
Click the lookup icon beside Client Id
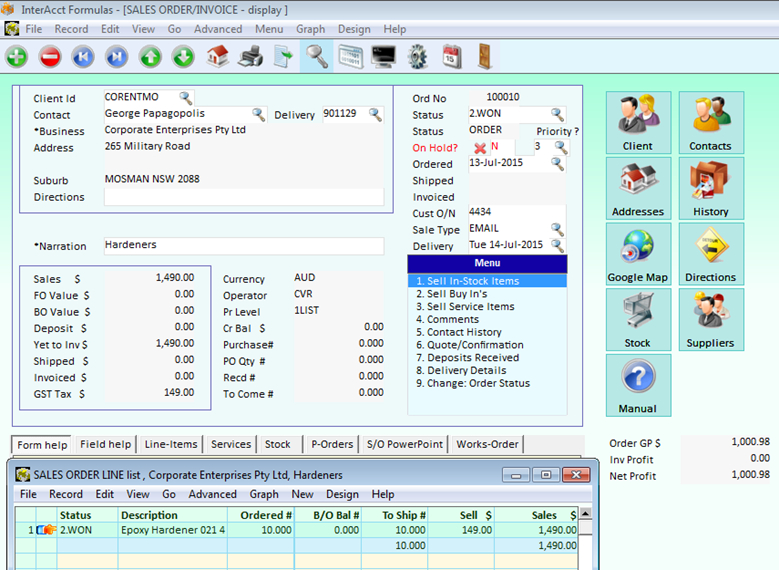(x=186, y=97)
